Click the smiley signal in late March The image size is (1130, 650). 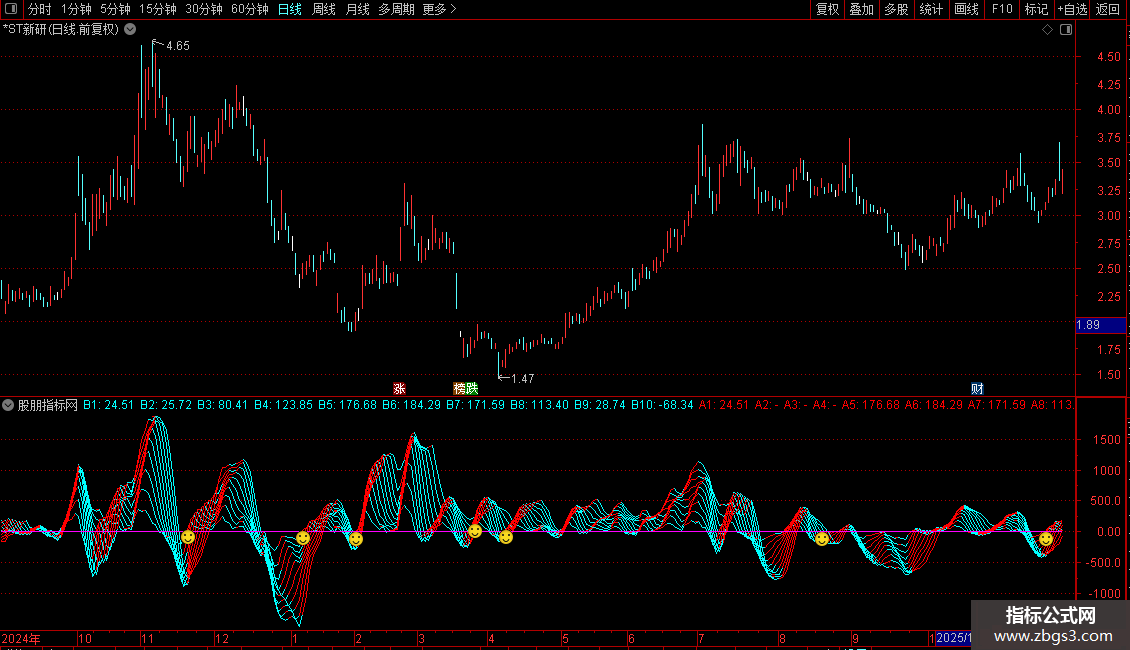pyautogui.click(x=475, y=531)
